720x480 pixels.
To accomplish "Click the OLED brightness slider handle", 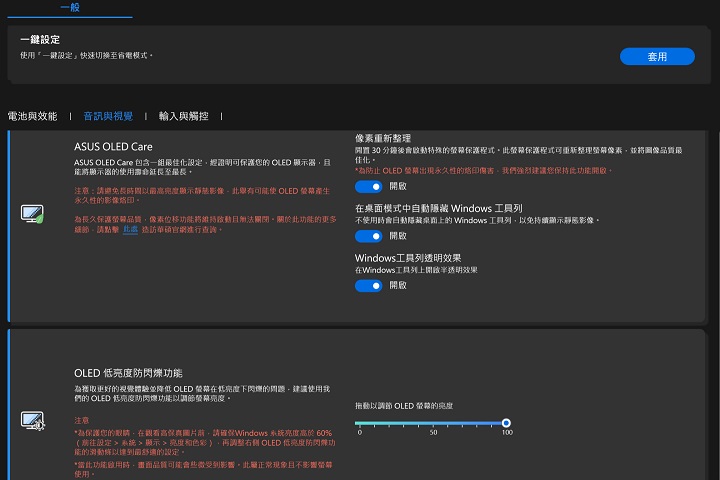I will tap(506, 423).
